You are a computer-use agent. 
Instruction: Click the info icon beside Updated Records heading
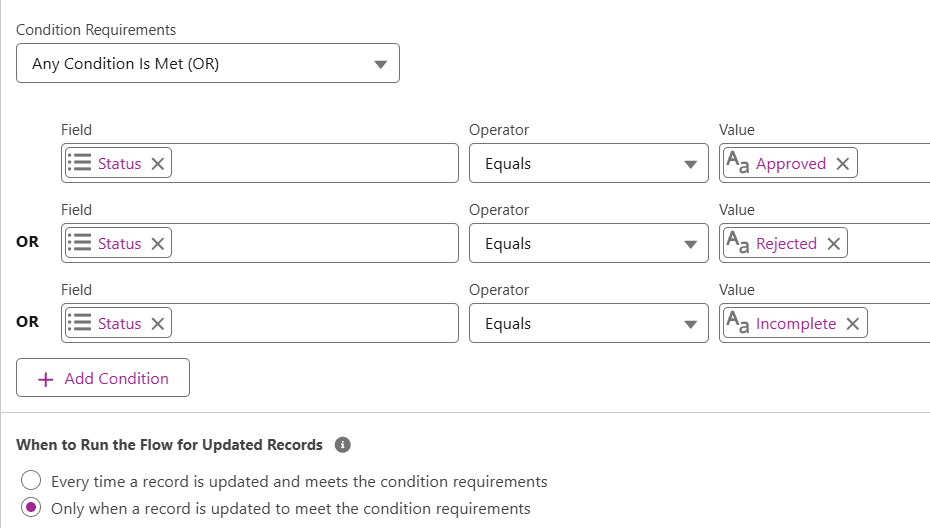point(342,445)
